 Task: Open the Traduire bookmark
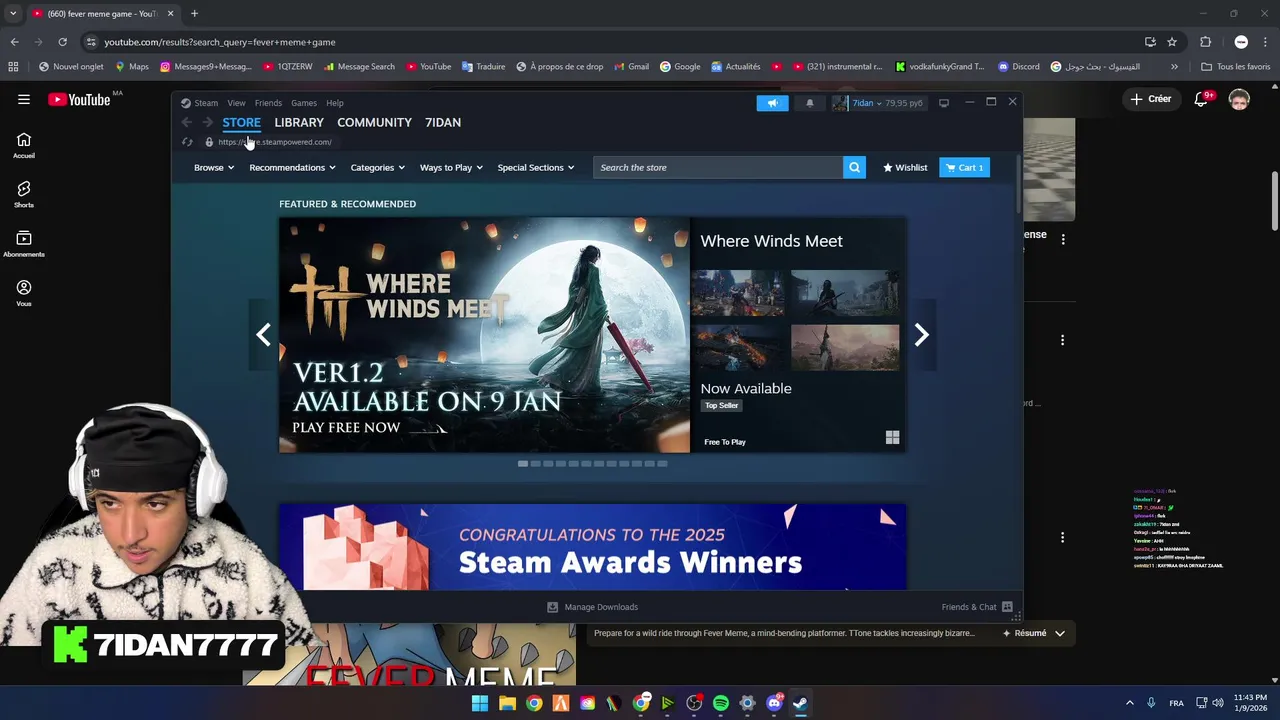coord(483,67)
